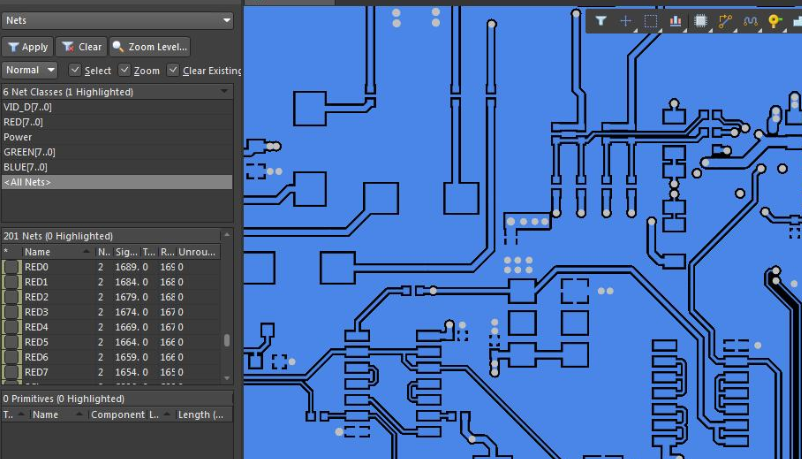Start interactive routing with route icon
Image resolution: width=802 pixels, height=459 pixels.
click(725, 20)
